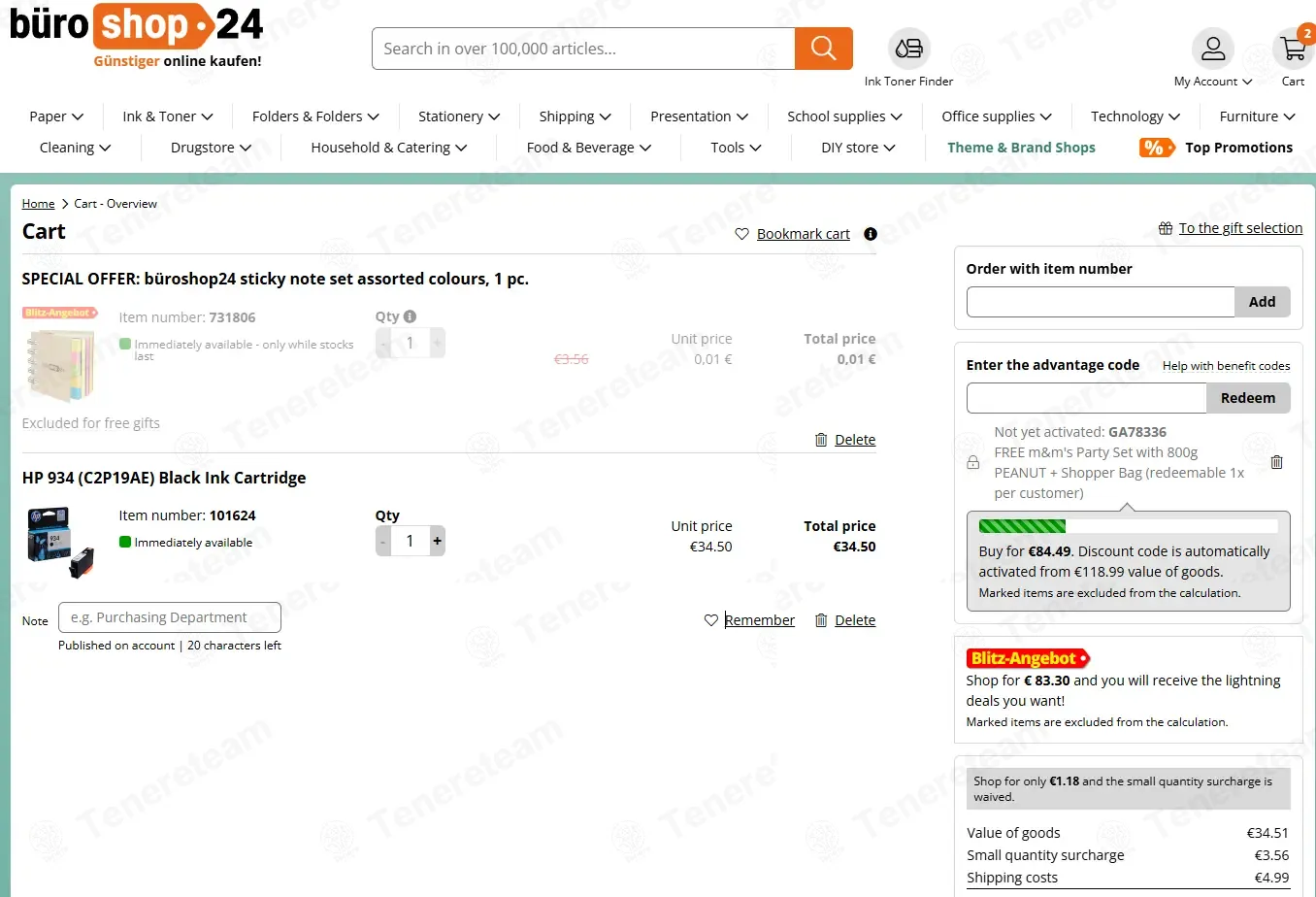This screenshot has width=1316, height=897.
Task: Click the Home breadcrumb link
Action: click(x=38, y=204)
